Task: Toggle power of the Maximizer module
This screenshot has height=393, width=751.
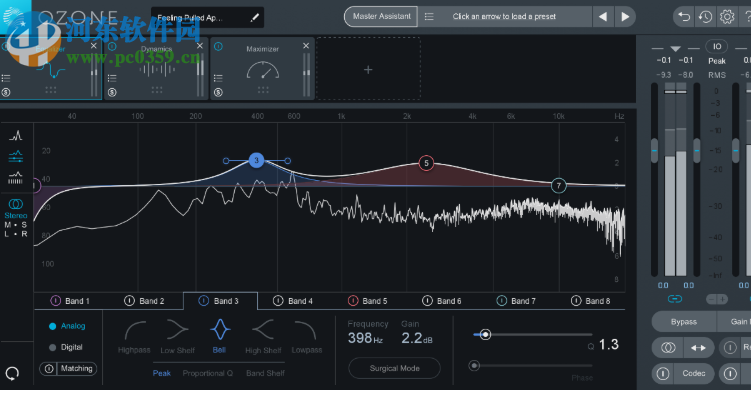Action: pyautogui.click(x=218, y=46)
